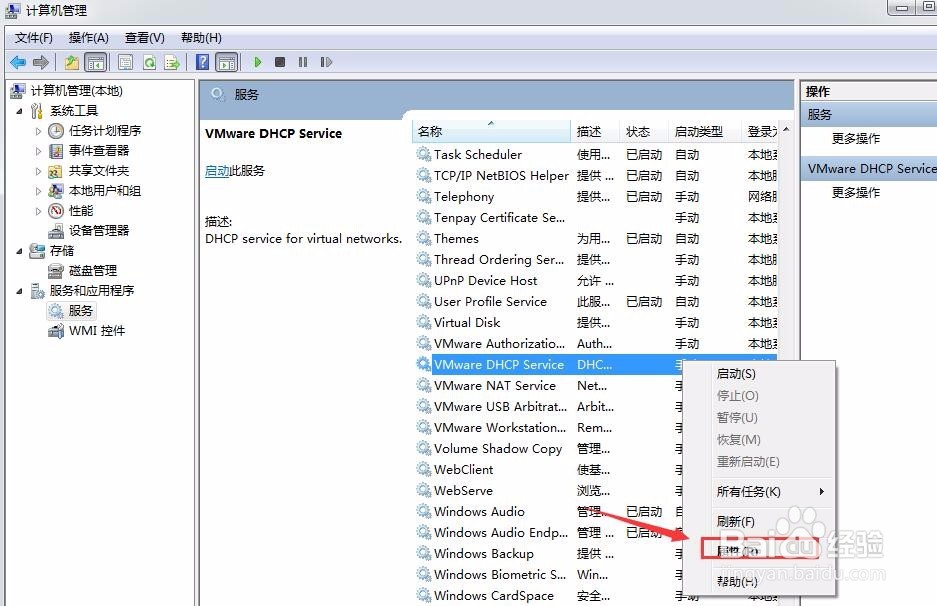
Task: Click the green Start service play icon
Action: (x=258, y=62)
